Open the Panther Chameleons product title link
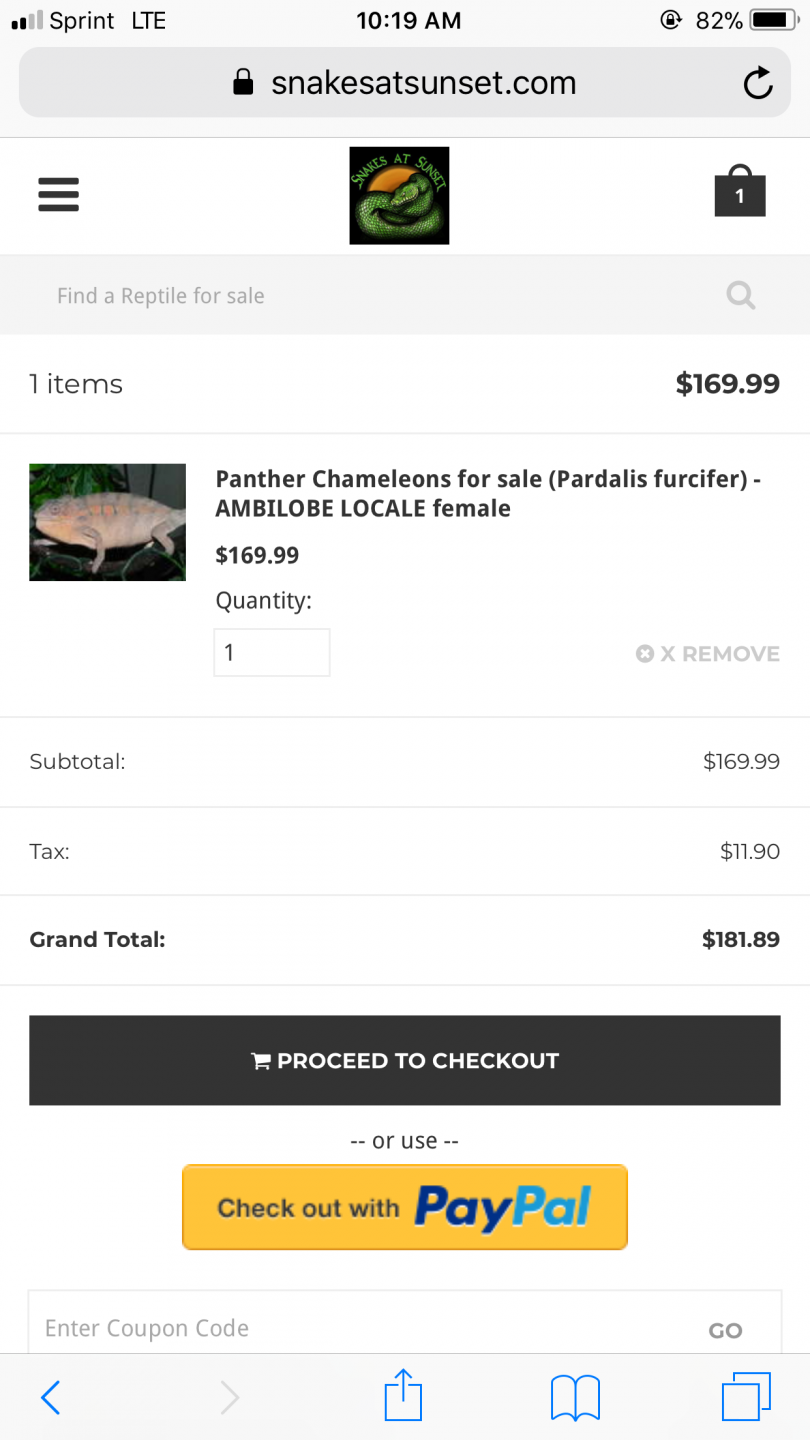This screenshot has height=1440, width=810. tap(487, 494)
